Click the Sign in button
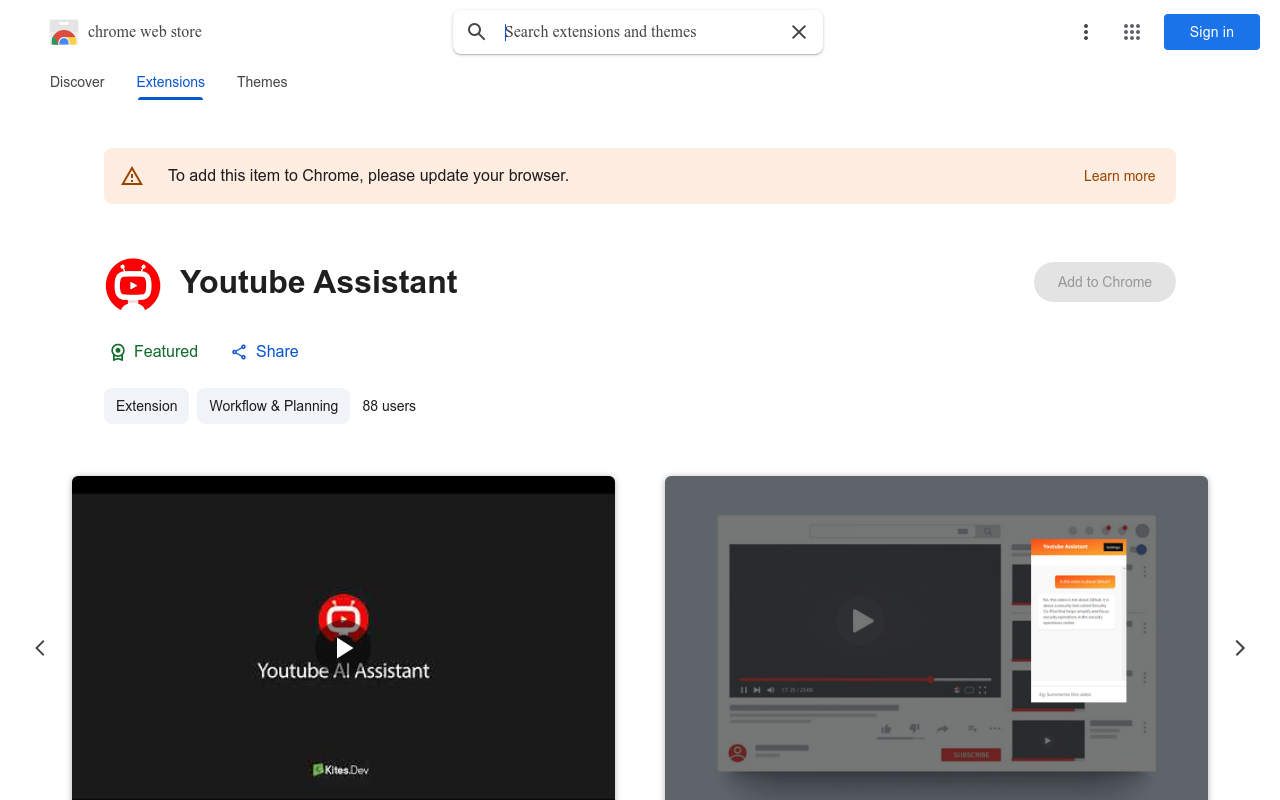This screenshot has width=1280, height=800. point(1212,32)
